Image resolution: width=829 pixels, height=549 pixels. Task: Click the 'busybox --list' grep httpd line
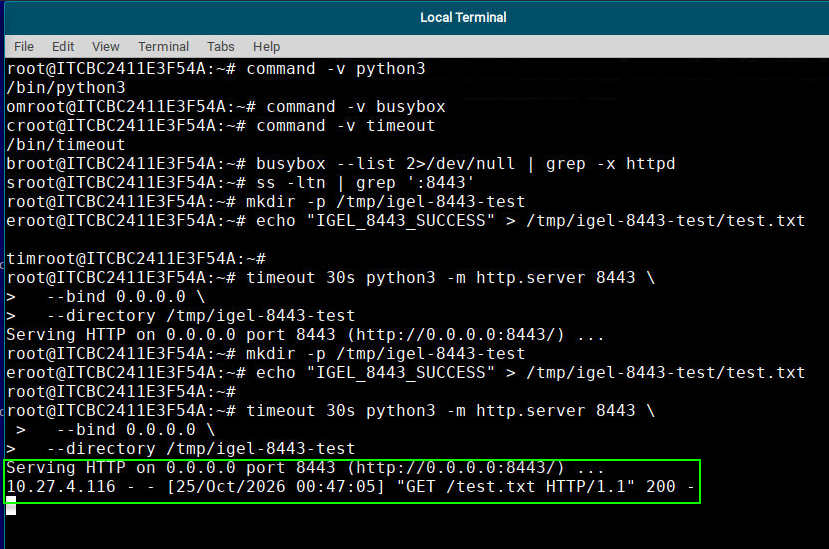[341, 164]
